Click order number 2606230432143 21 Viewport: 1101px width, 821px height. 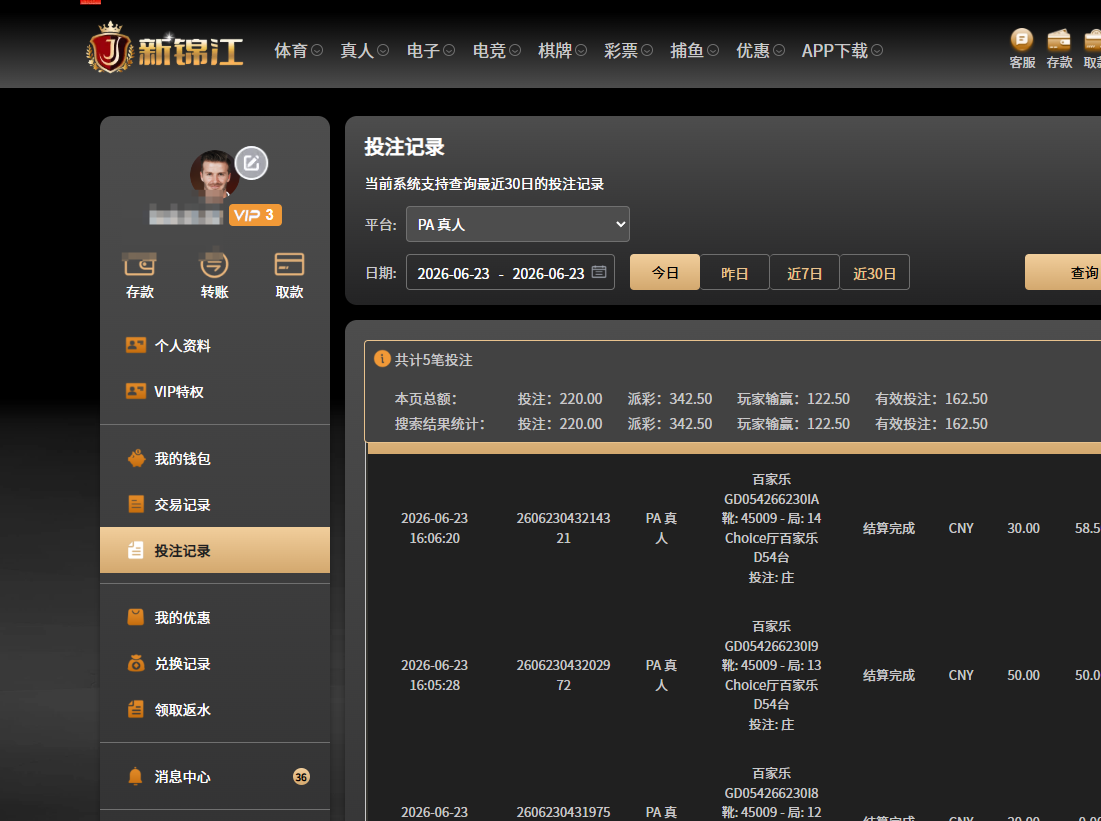coord(563,527)
